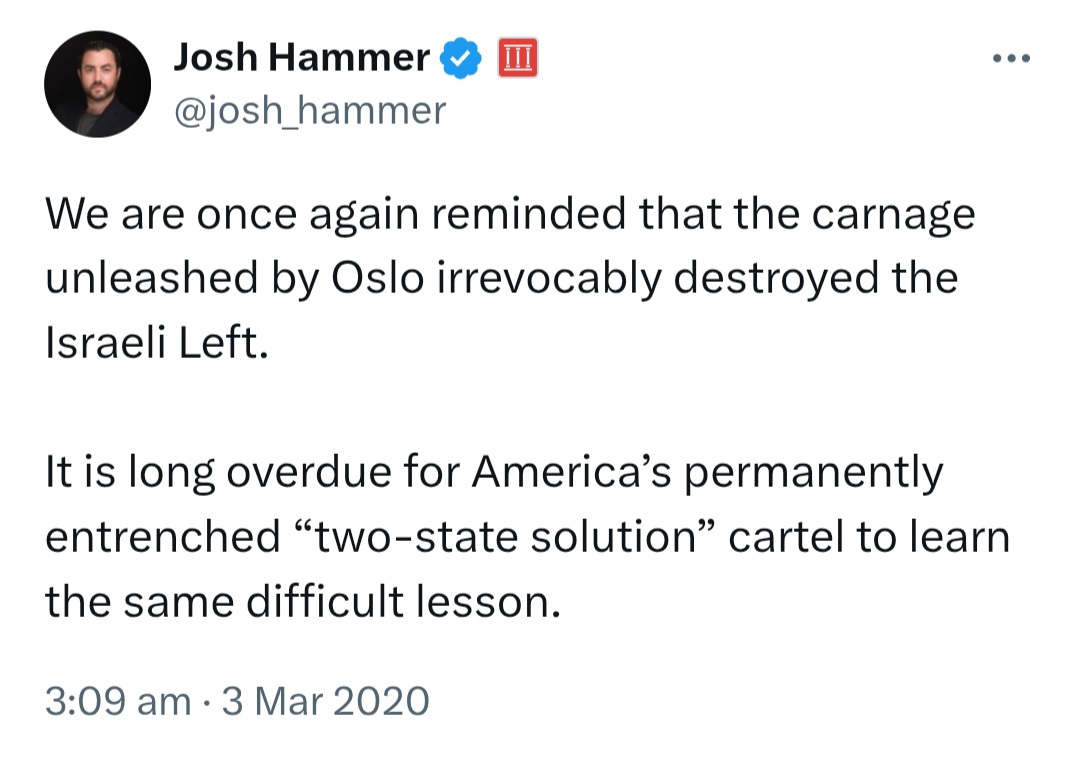The height and width of the screenshot is (767, 1080).
Task: Click the word Oslo in the tweet
Action: click(x=377, y=279)
